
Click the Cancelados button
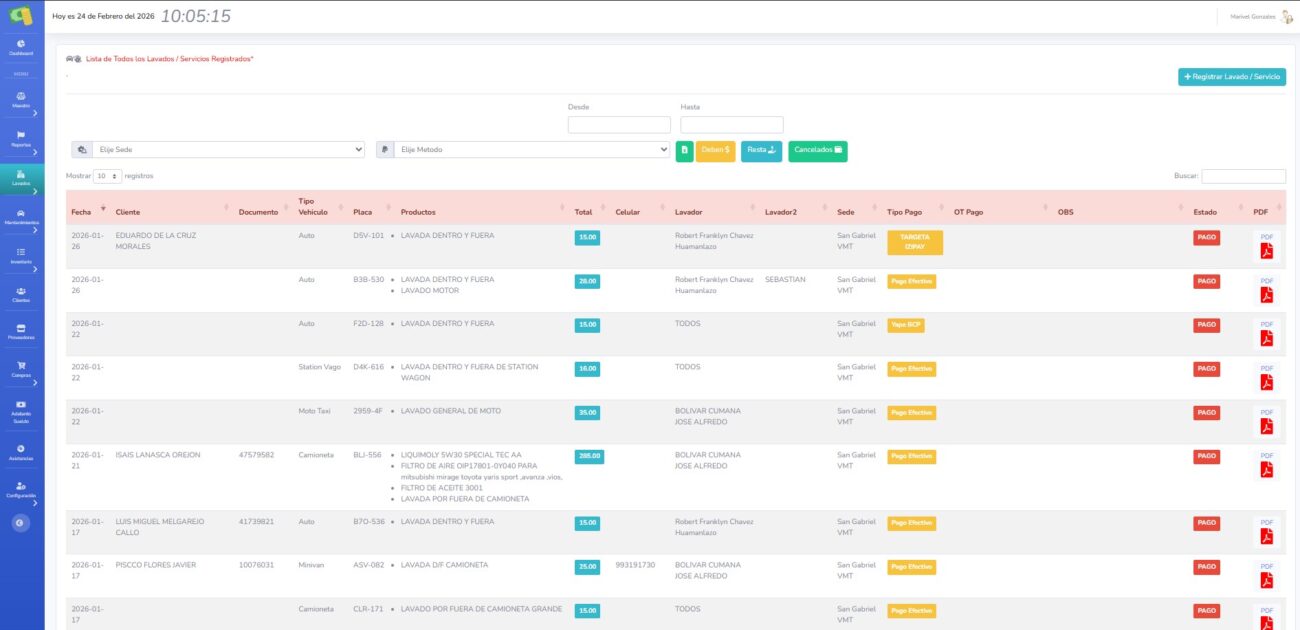point(817,150)
